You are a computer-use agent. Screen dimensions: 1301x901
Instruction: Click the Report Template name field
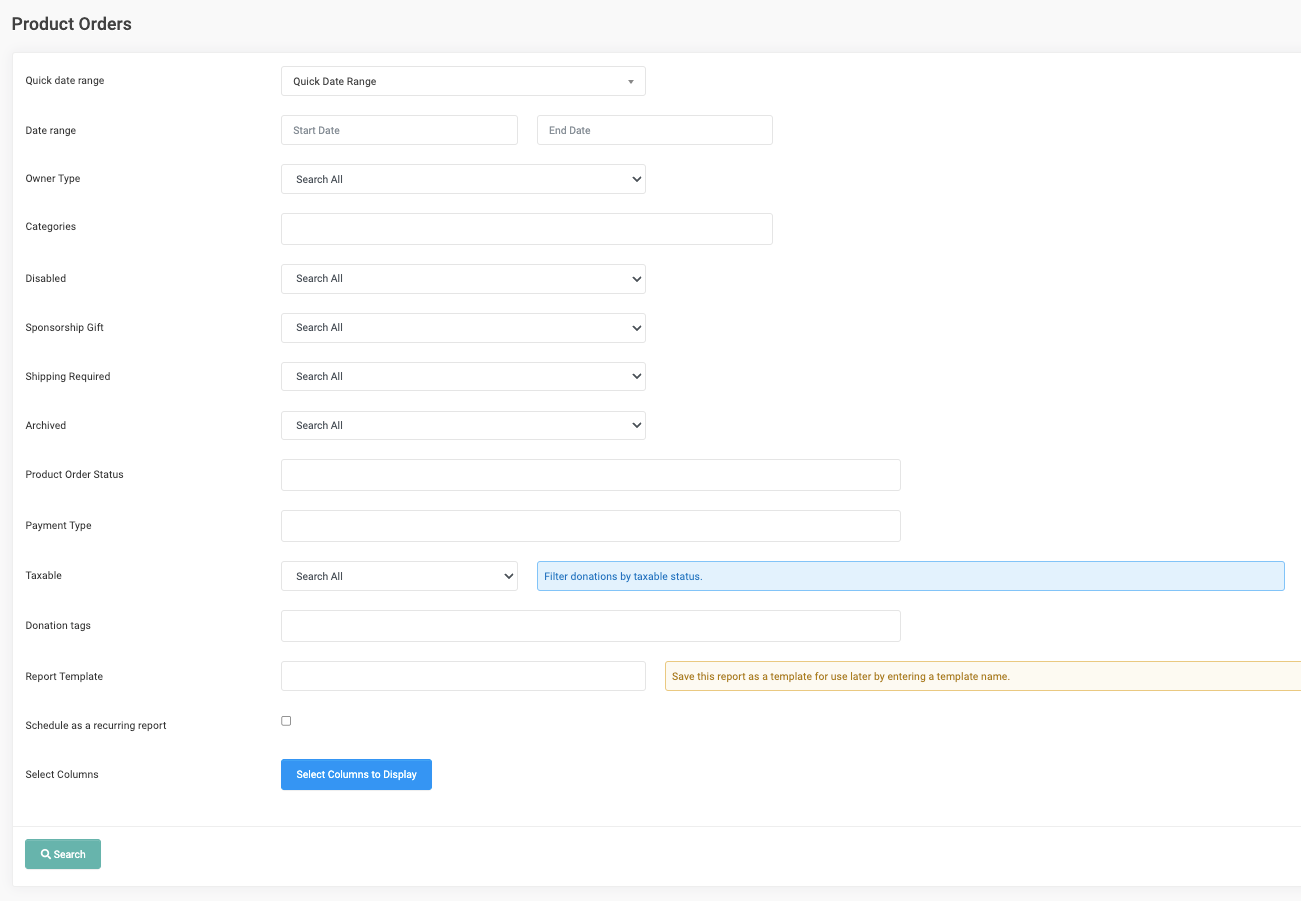(x=462, y=675)
